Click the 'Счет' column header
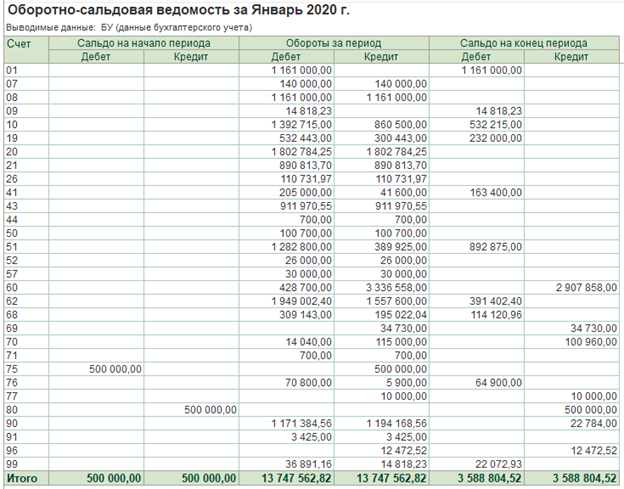The image size is (624, 489). [x=18, y=44]
